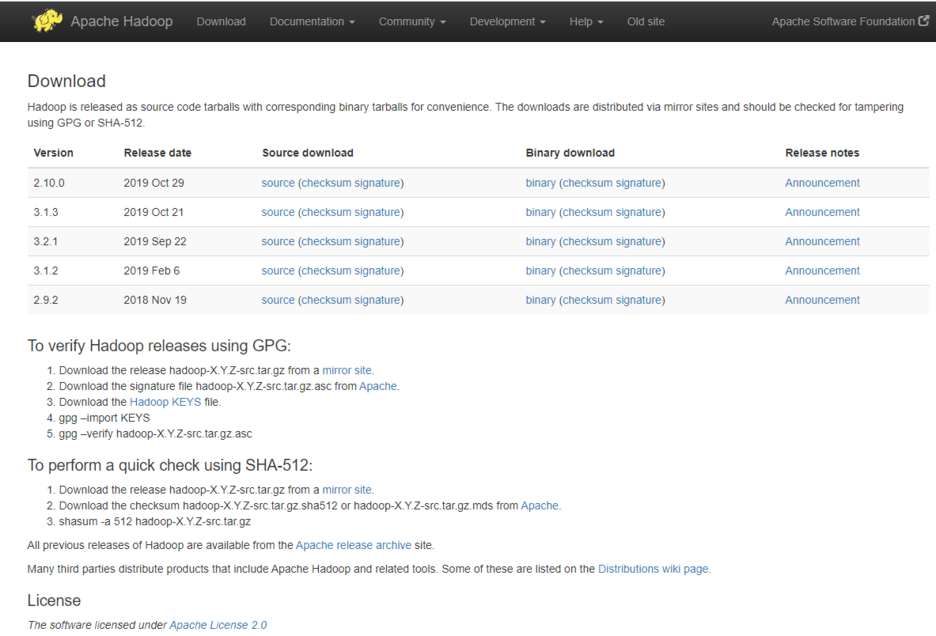Download binary for version 3.1.2
This screenshot has height=636, width=936.
[541, 271]
